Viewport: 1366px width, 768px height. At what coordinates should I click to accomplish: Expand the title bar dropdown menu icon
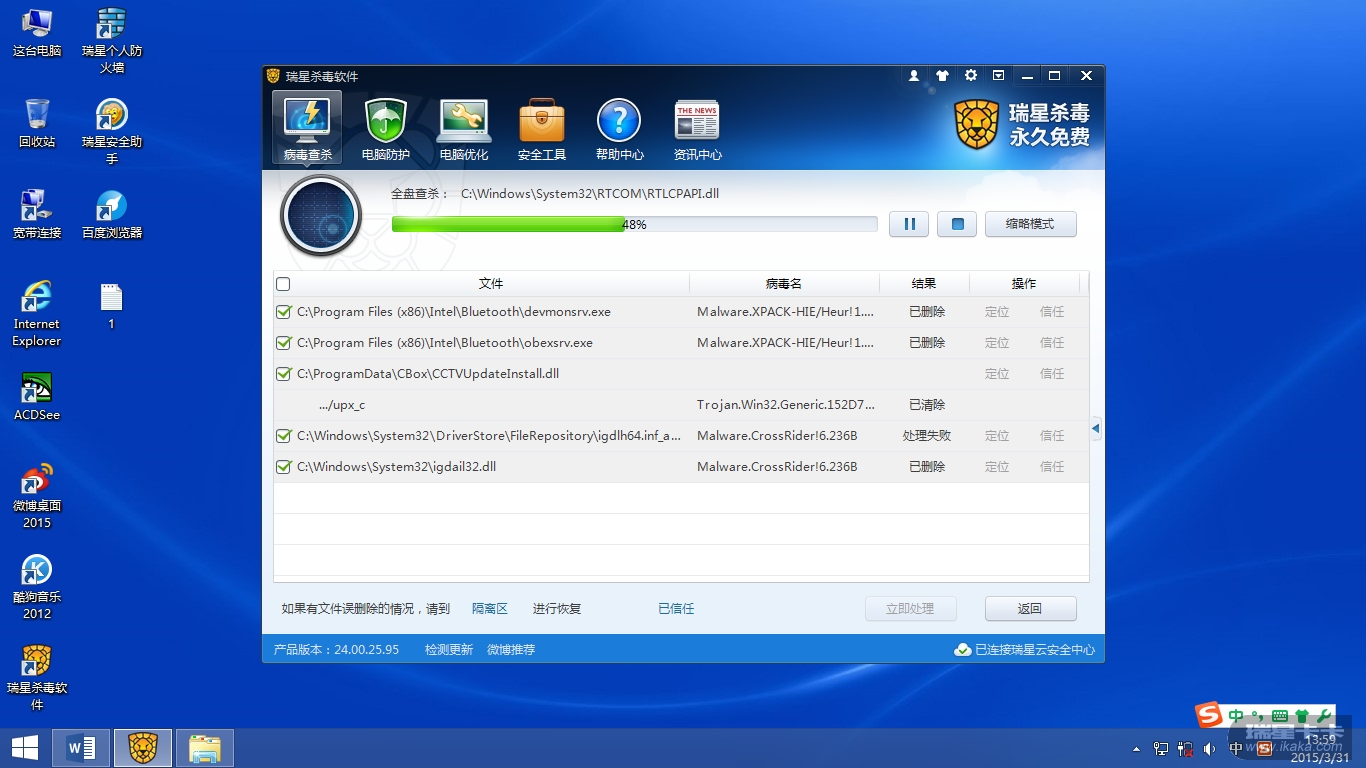(998, 76)
